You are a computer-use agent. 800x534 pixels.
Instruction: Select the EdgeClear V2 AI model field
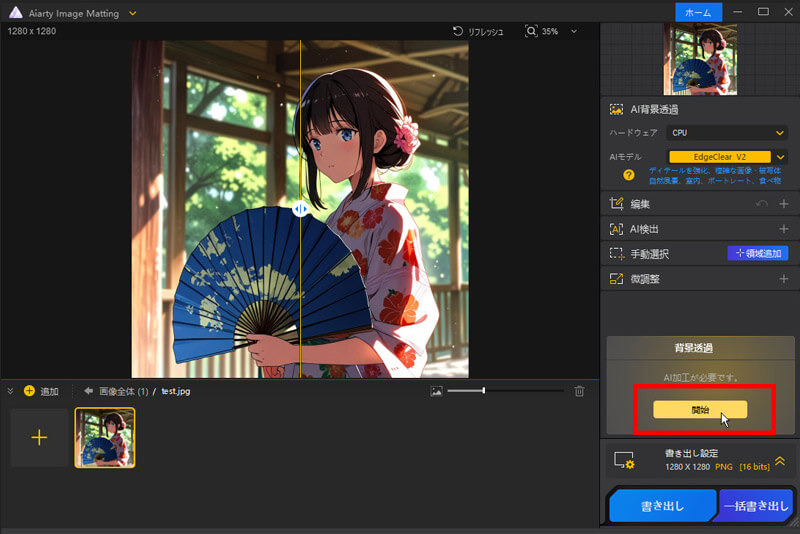pyautogui.click(x=720, y=157)
